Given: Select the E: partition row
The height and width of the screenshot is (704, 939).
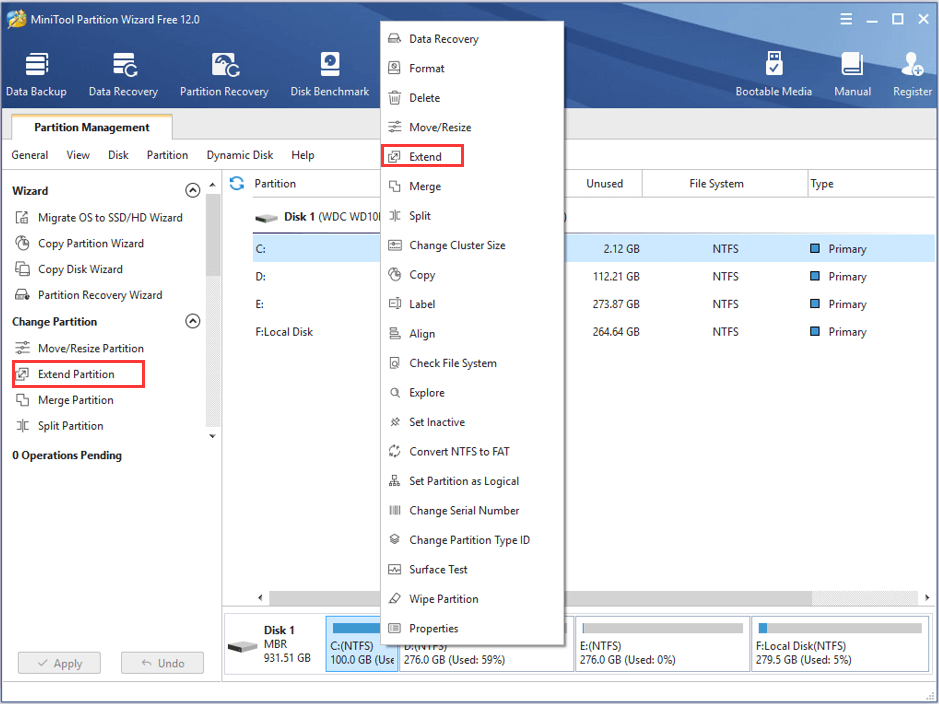Looking at the screenshot, I should (593, 304).
